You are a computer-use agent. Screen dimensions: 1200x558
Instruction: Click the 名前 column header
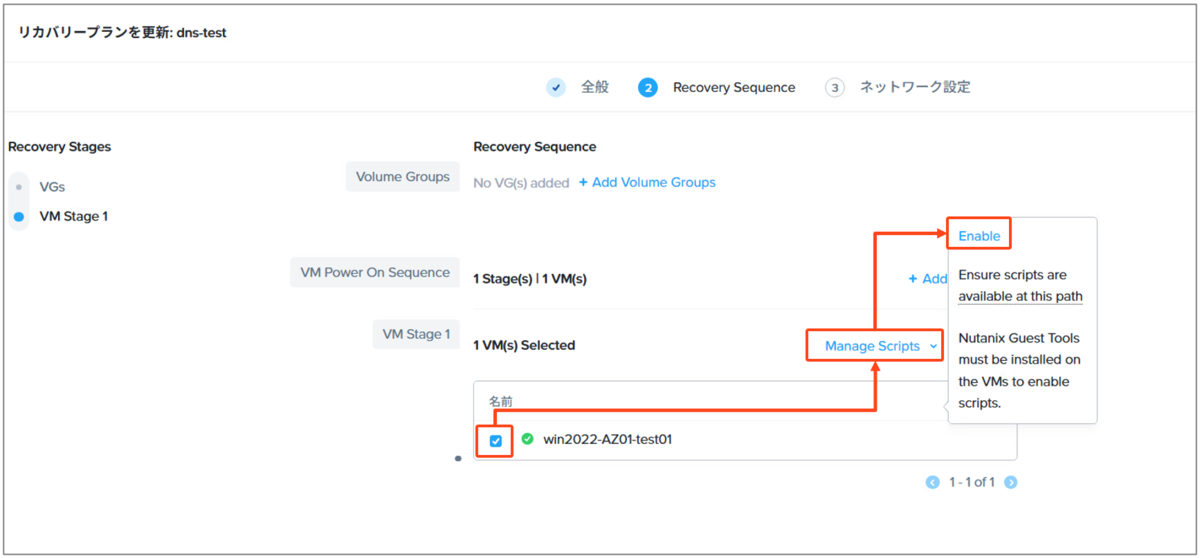[501, 401]
